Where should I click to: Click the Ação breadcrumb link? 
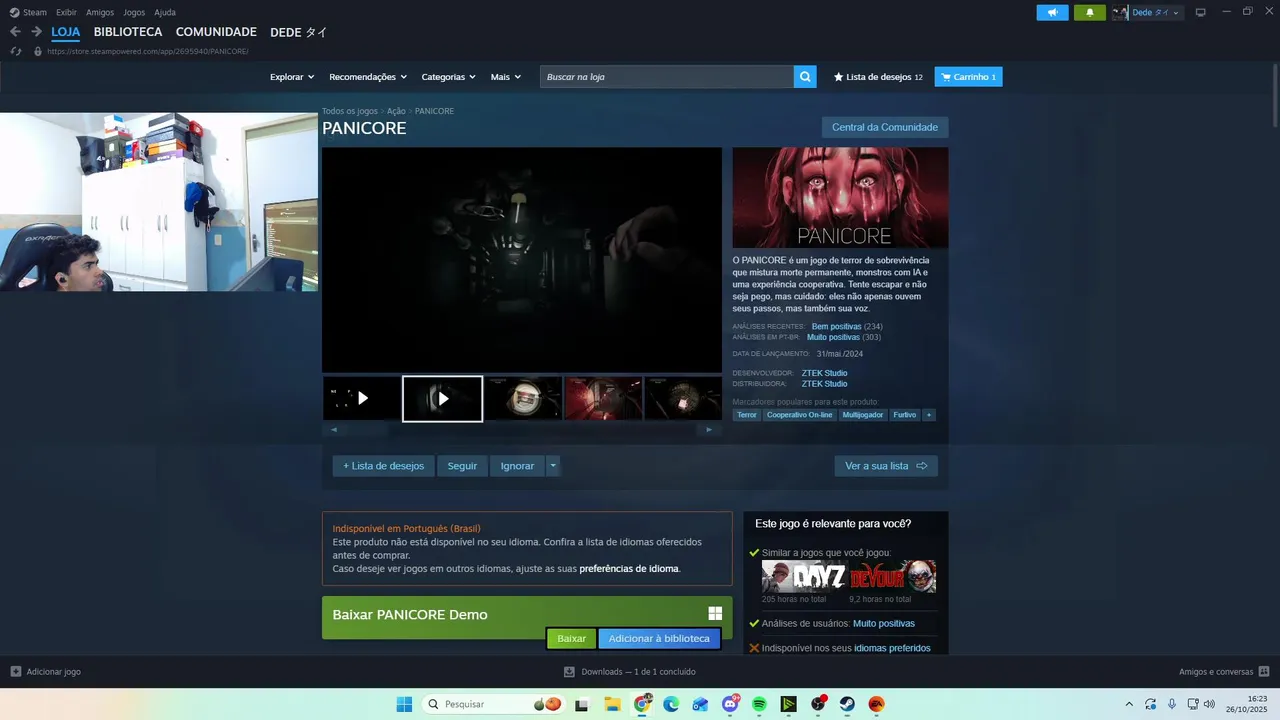pyautogui.click(x=396, y=111)
